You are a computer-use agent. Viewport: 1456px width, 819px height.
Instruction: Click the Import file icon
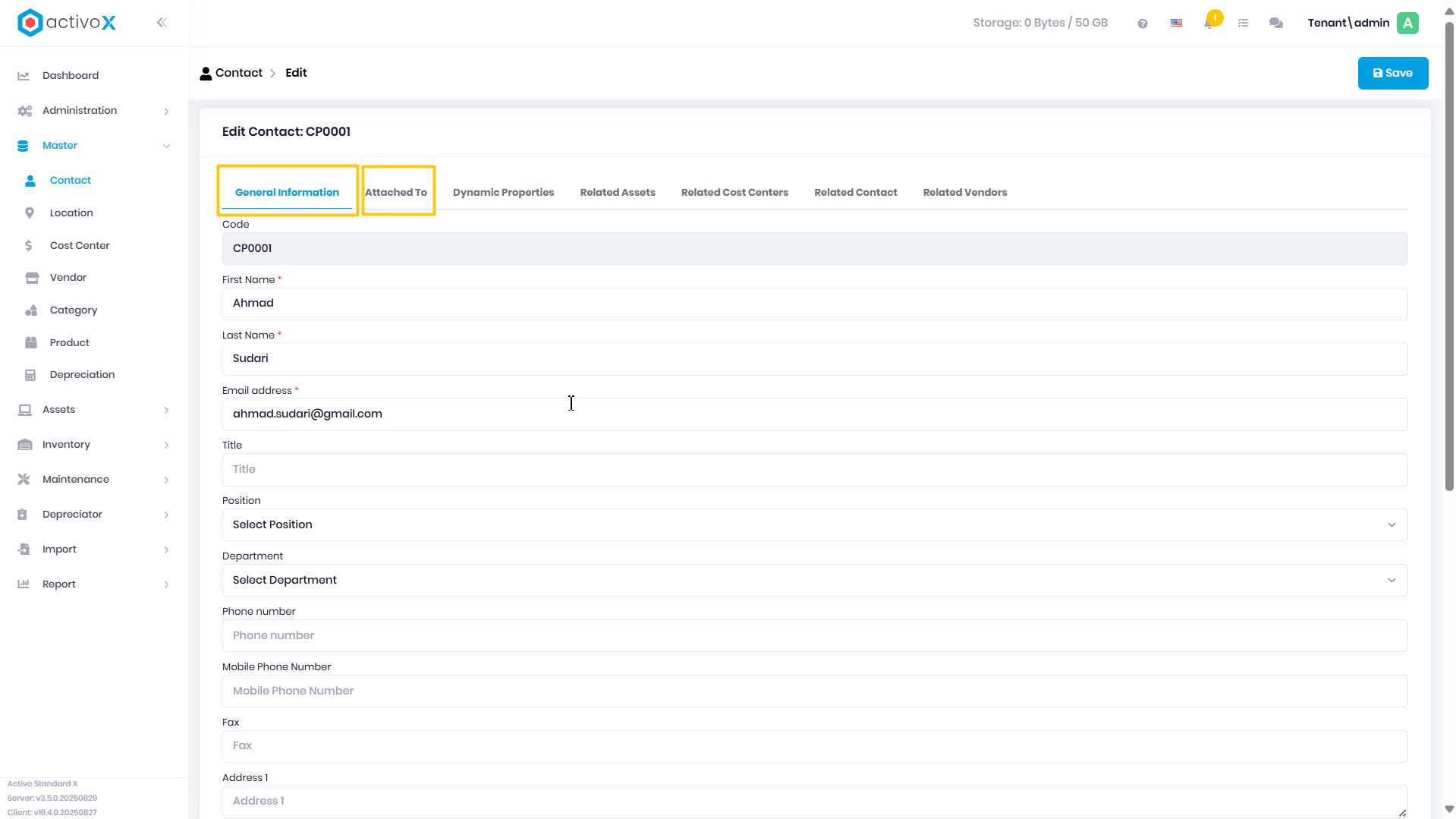24,550
